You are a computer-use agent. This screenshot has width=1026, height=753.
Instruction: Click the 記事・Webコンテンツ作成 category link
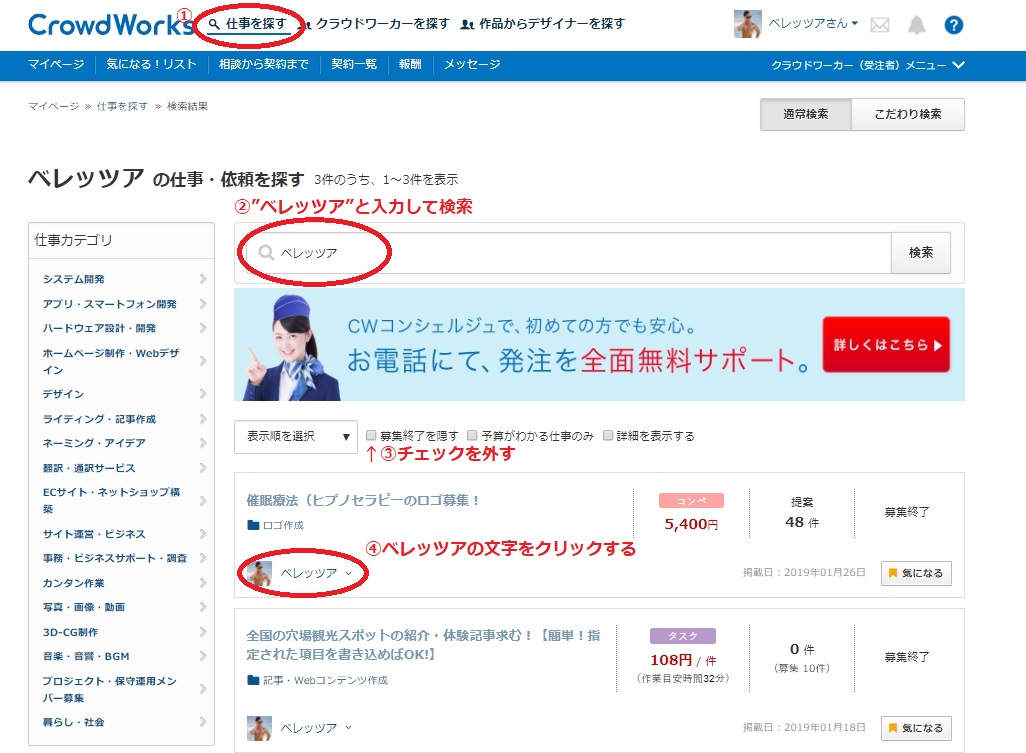pyautogui.click(x=325, y=680)
